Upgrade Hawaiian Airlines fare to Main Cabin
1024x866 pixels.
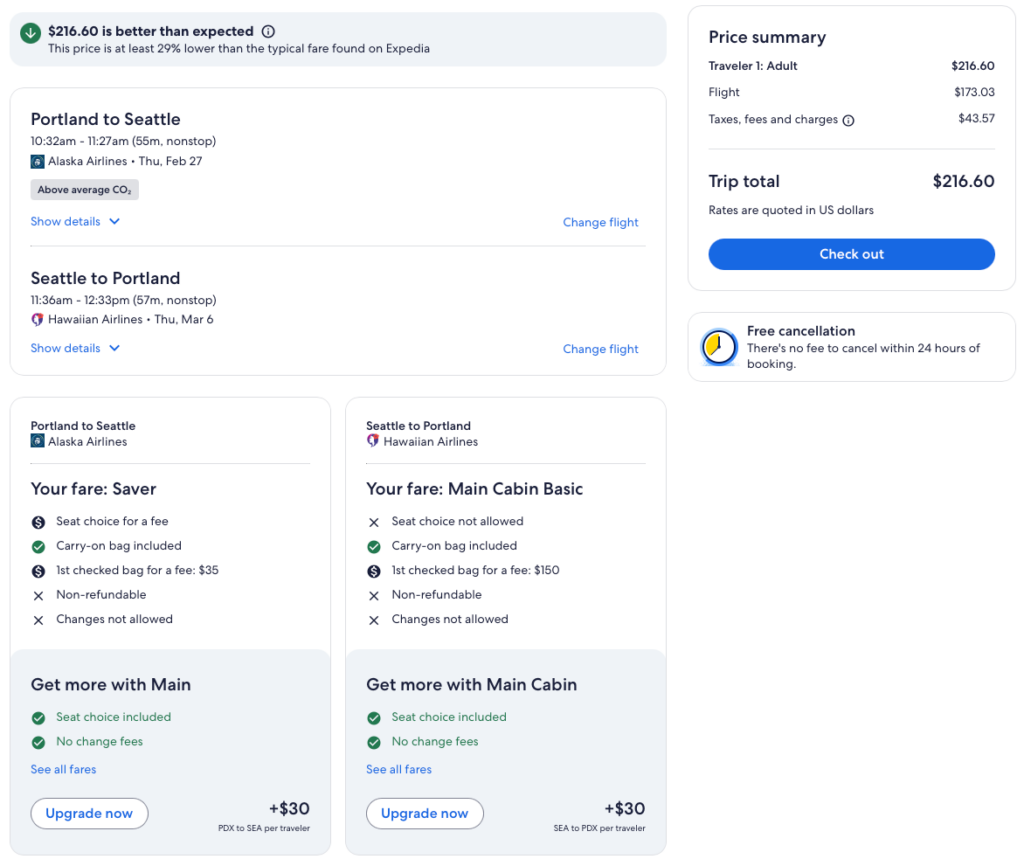[424, 813]
